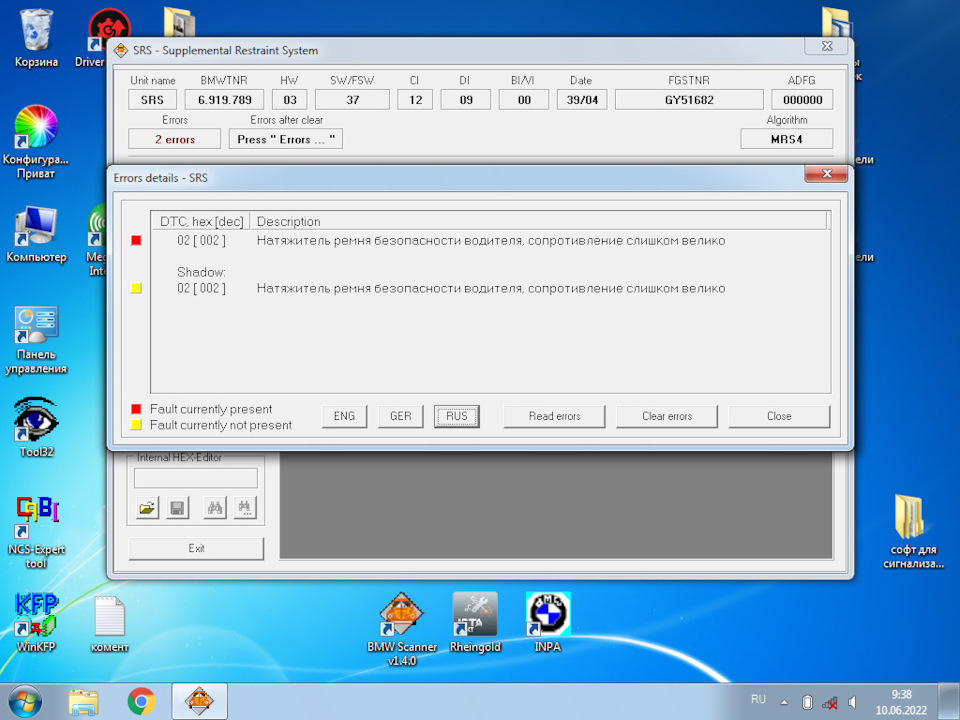Click the Date value 39/04

coord(582,100)
